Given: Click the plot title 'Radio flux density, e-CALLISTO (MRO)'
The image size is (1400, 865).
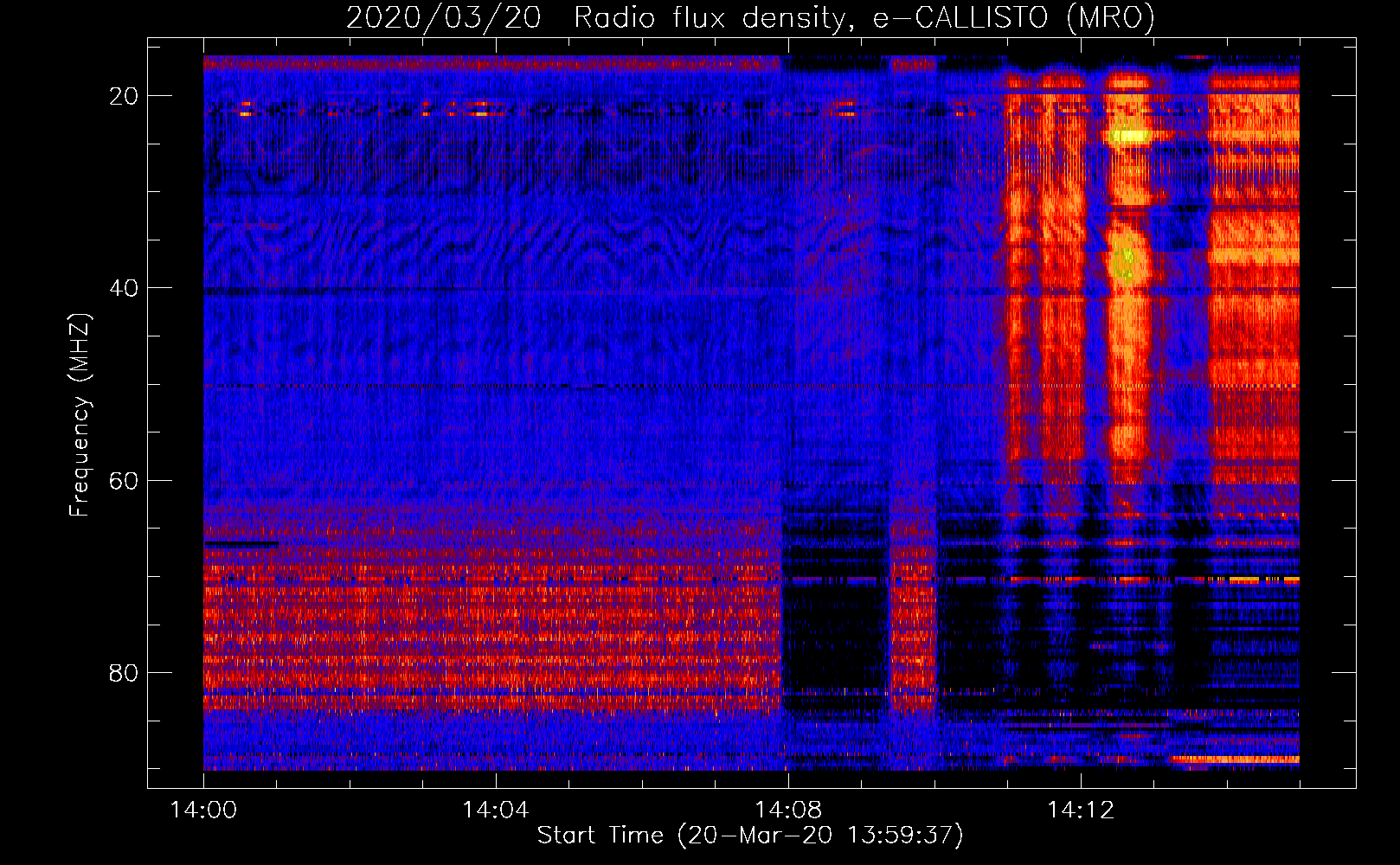Looking at the screenshot, I should point(864,17).
